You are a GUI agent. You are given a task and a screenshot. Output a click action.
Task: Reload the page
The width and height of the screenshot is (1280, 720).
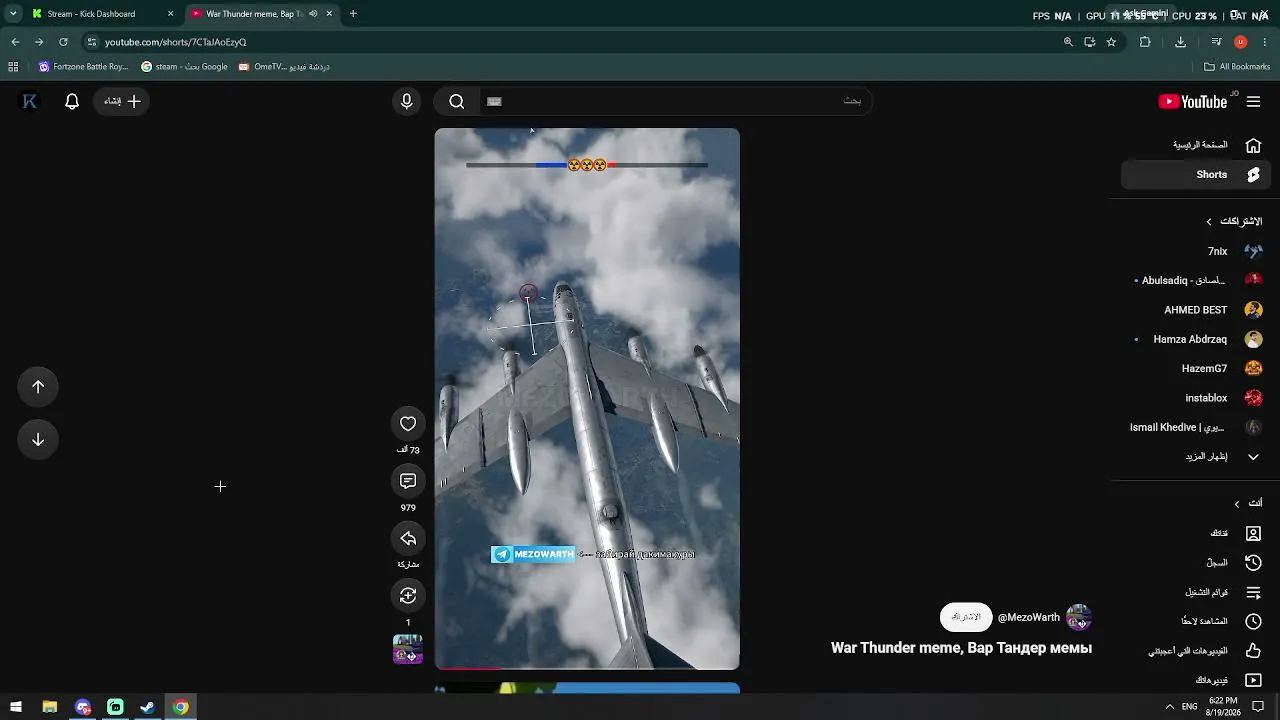[63, 42]
